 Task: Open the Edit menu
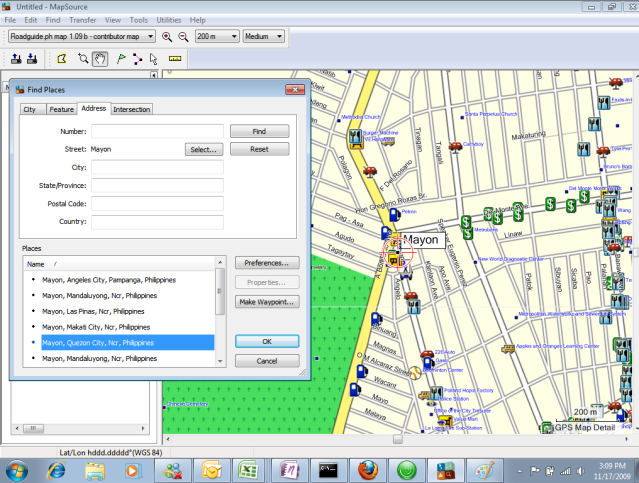coord(31,20)
